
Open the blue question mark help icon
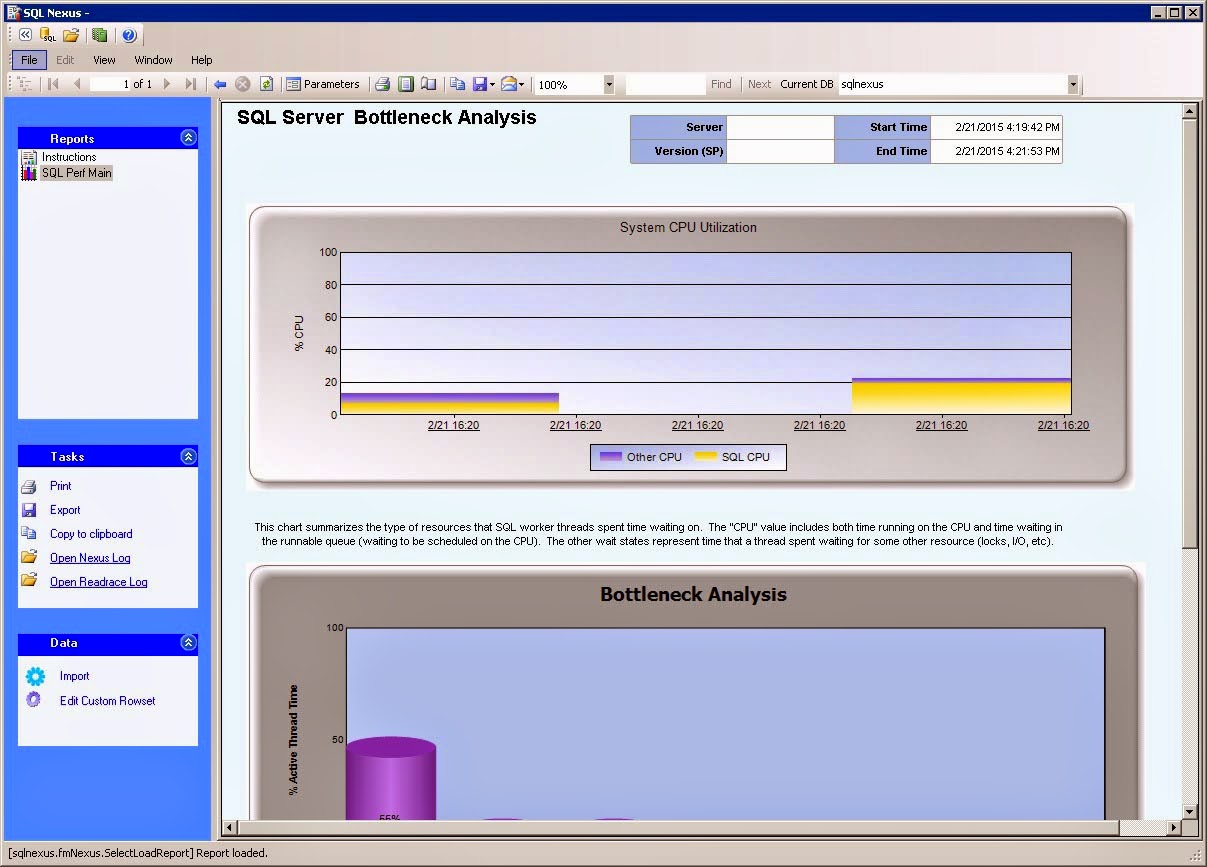tap(129, 35)
